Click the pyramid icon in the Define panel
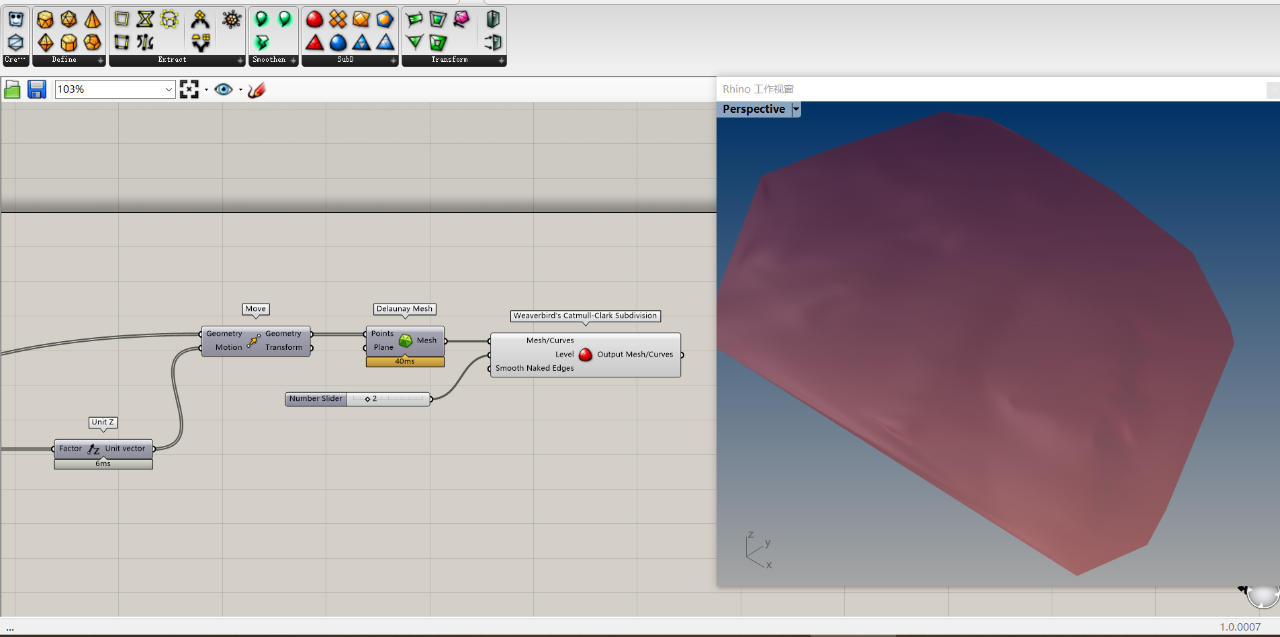The width and height of the screenshot is (1280, 637). (92, 19)
